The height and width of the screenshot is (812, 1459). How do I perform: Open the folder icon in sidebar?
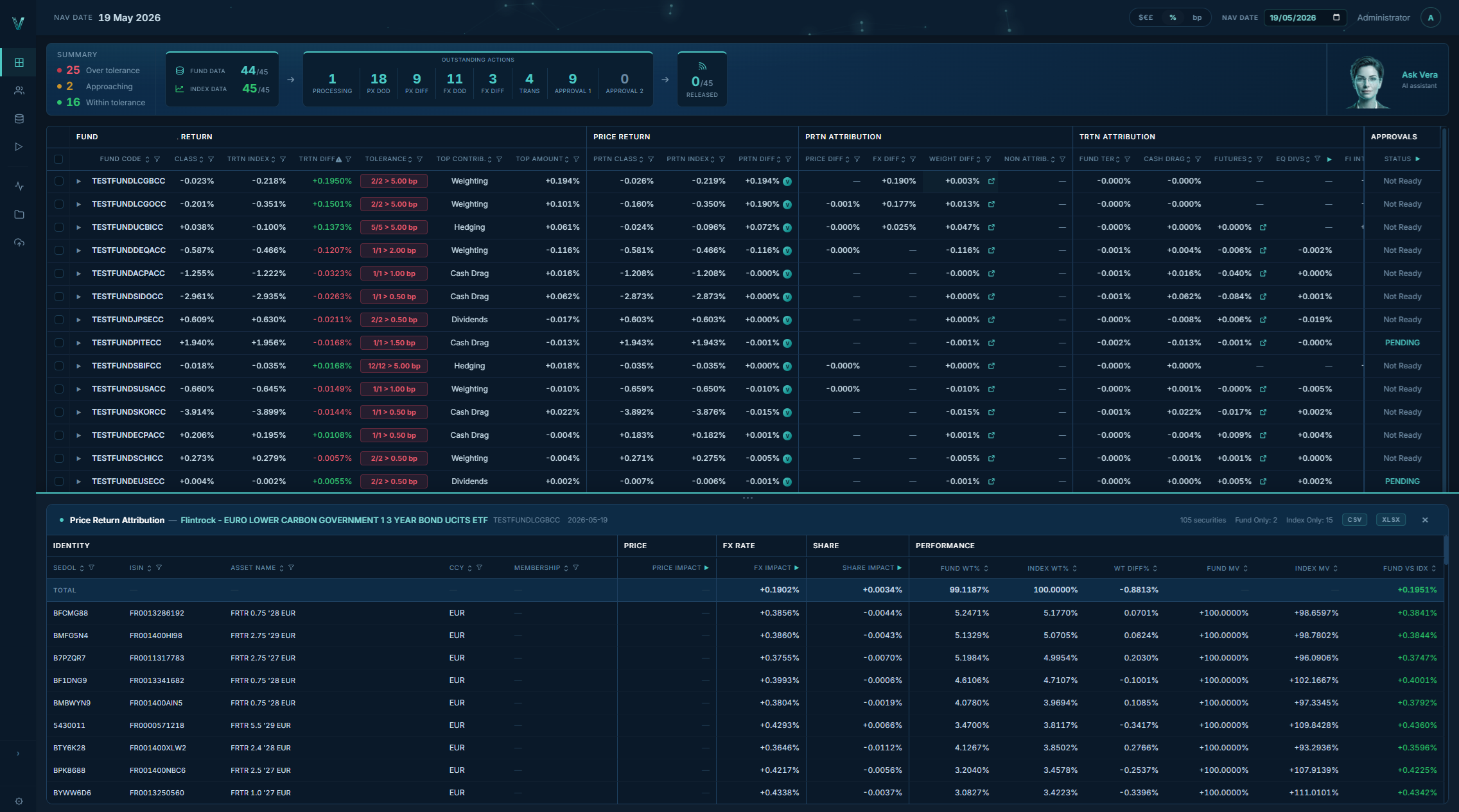pyautogui.click(x=19, y=214)
